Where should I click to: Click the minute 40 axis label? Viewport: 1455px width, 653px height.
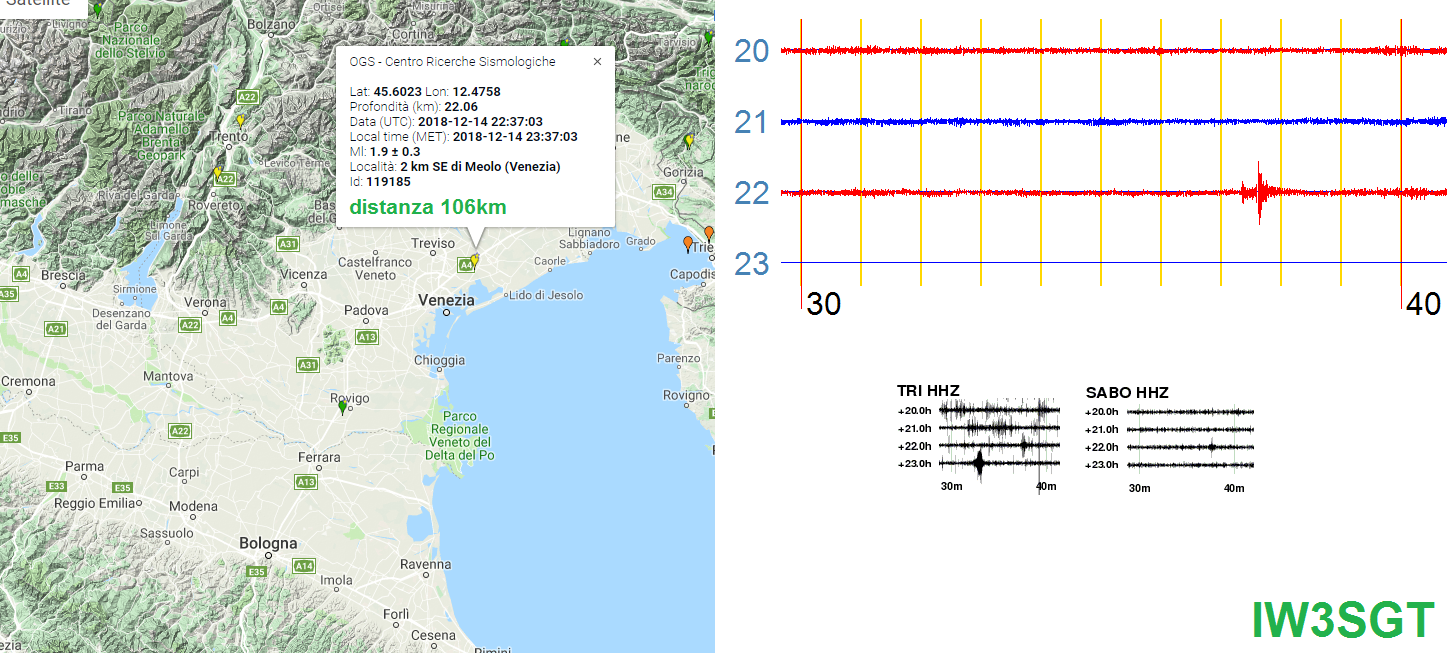[x=1423, y=304]
